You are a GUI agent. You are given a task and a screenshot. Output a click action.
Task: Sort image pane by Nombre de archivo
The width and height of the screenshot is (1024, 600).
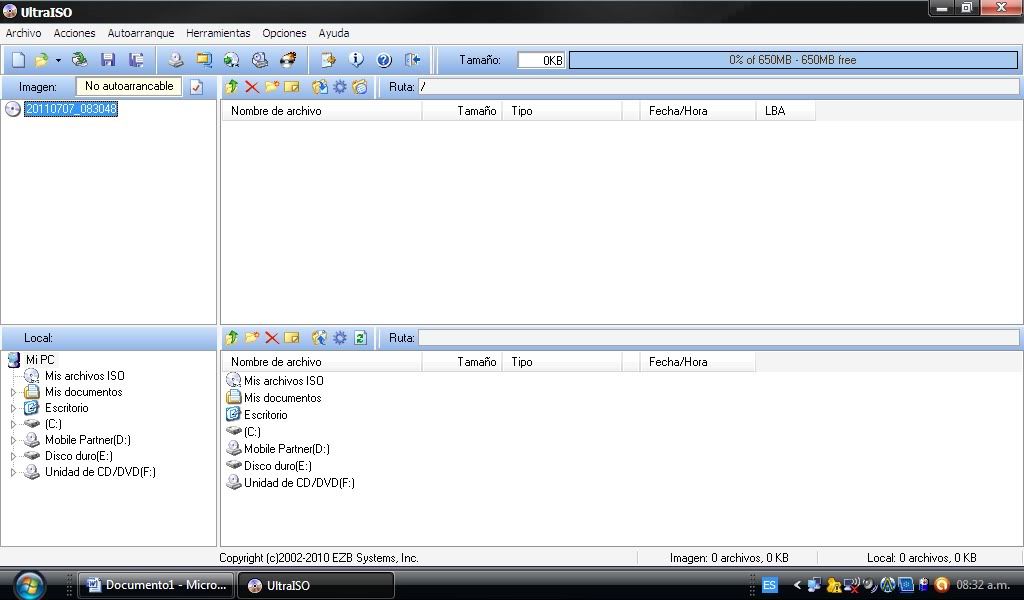click(322, 111)
